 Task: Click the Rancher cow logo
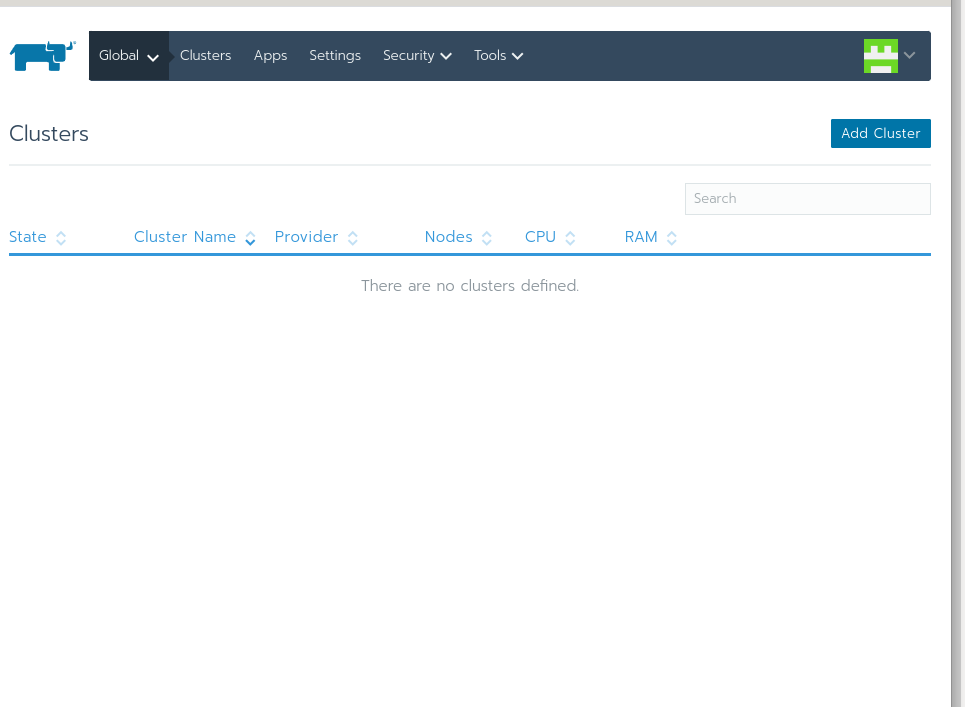tap(43, 56)
